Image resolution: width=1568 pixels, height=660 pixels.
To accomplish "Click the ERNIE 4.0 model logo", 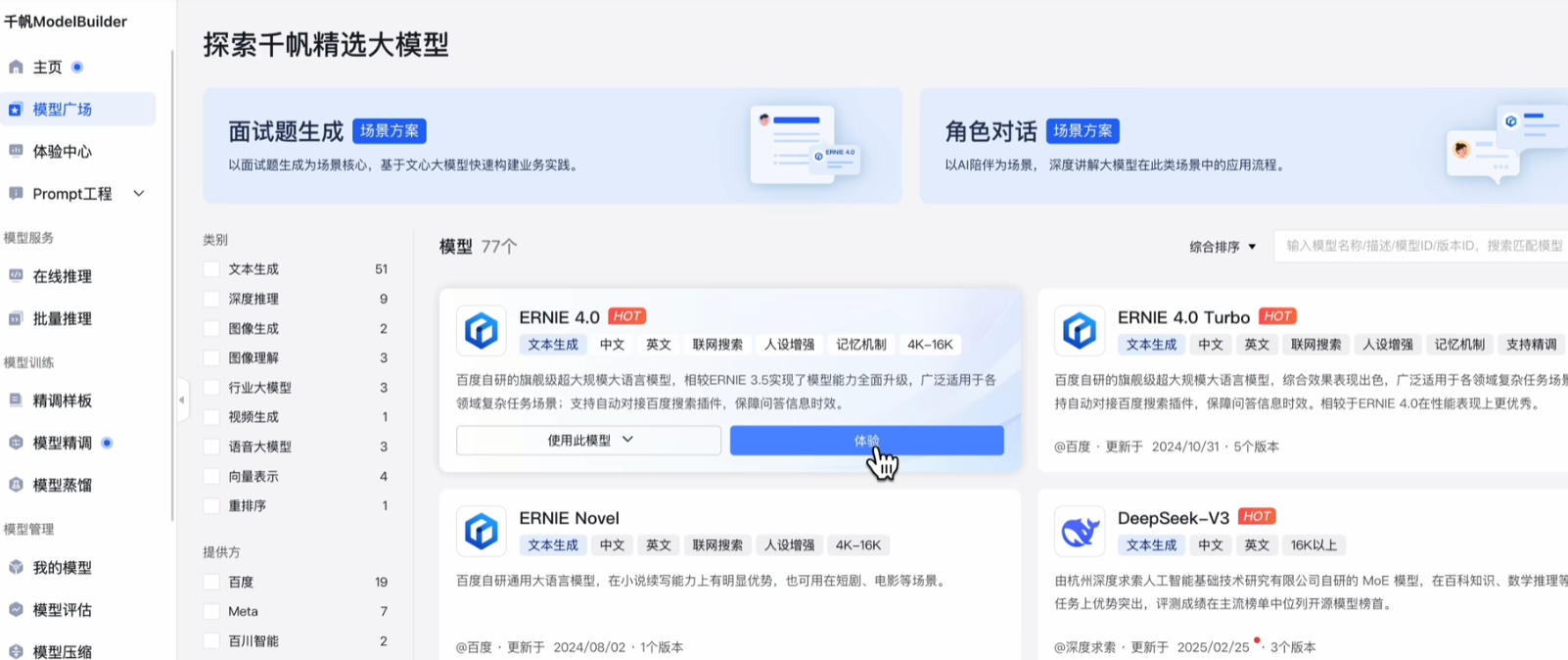I will click(x=482, y=331).
